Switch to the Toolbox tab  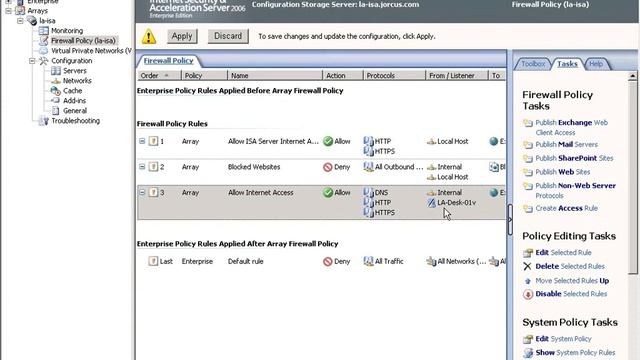click(533, 64)
